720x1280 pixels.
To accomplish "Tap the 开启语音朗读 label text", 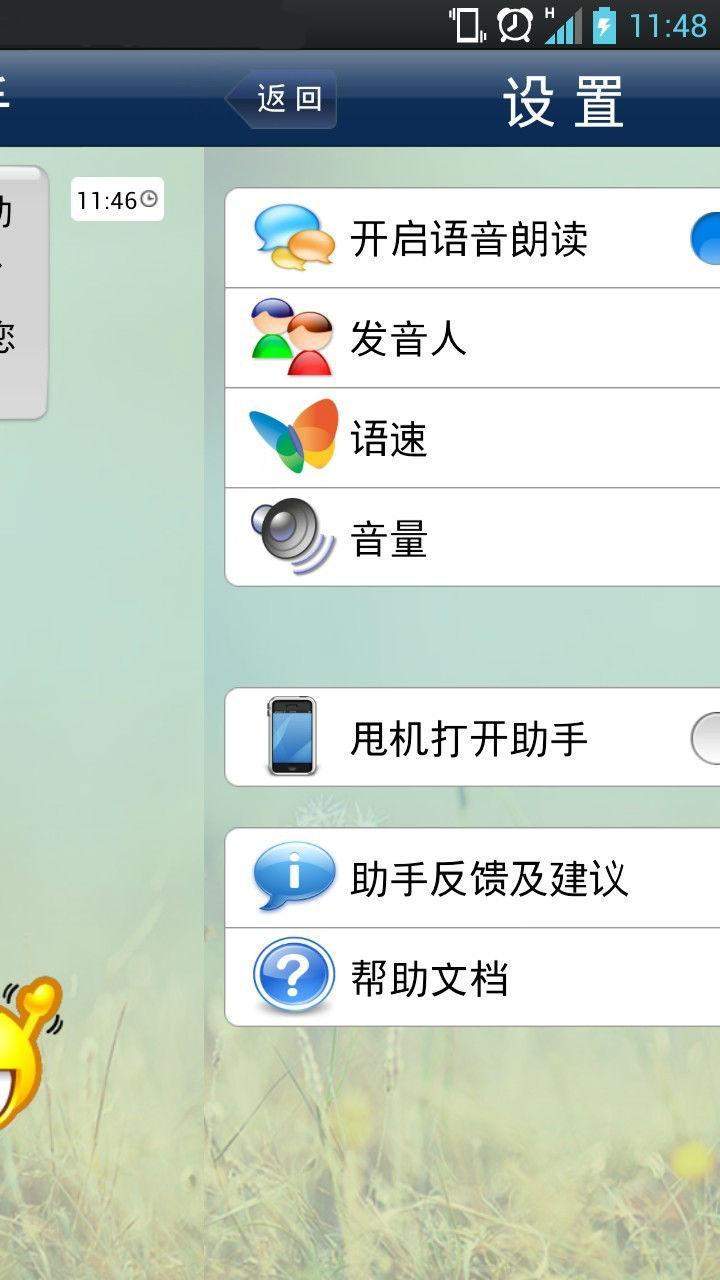I will point(469,239).
